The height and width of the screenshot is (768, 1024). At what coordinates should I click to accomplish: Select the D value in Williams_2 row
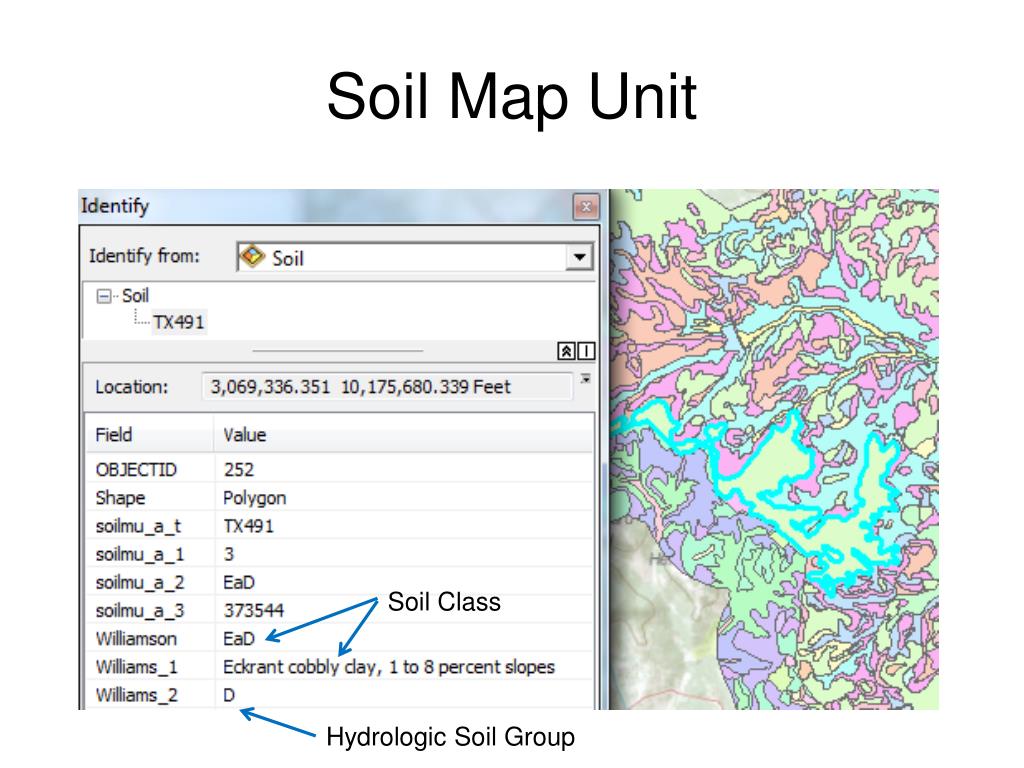(229, 695)
